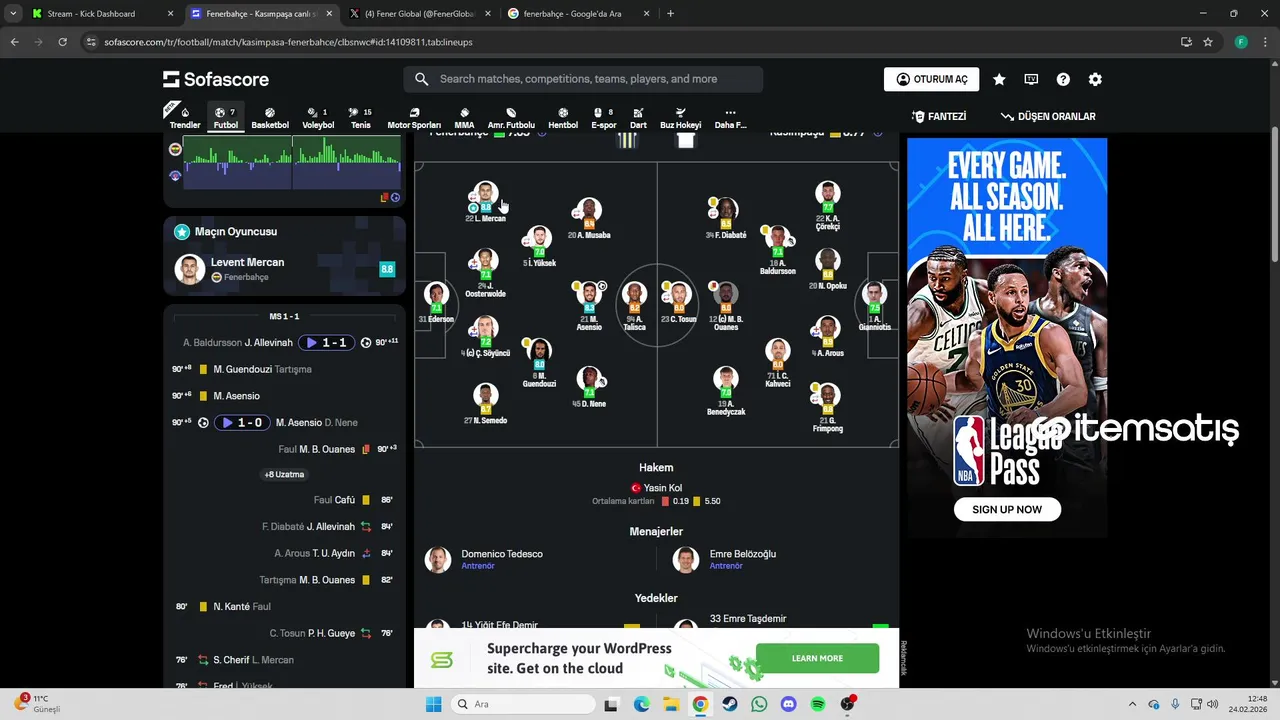
Task: Click the +8 Uzatma chip
Action: tap(285, 474)
